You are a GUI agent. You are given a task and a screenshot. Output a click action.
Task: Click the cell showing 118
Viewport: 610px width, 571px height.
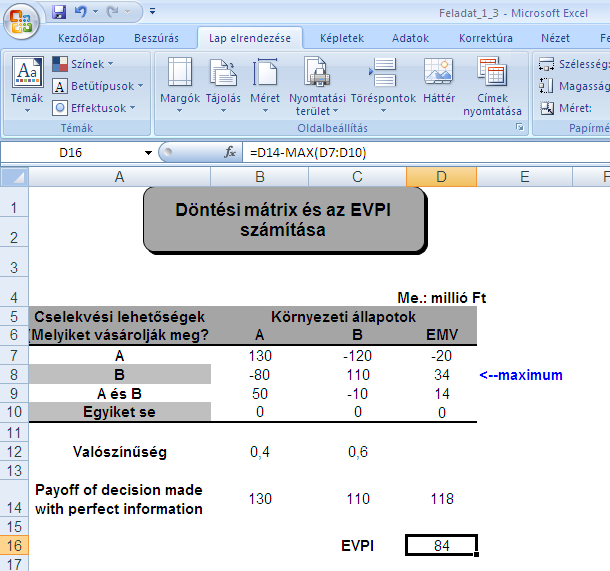[x=442, y=499]
